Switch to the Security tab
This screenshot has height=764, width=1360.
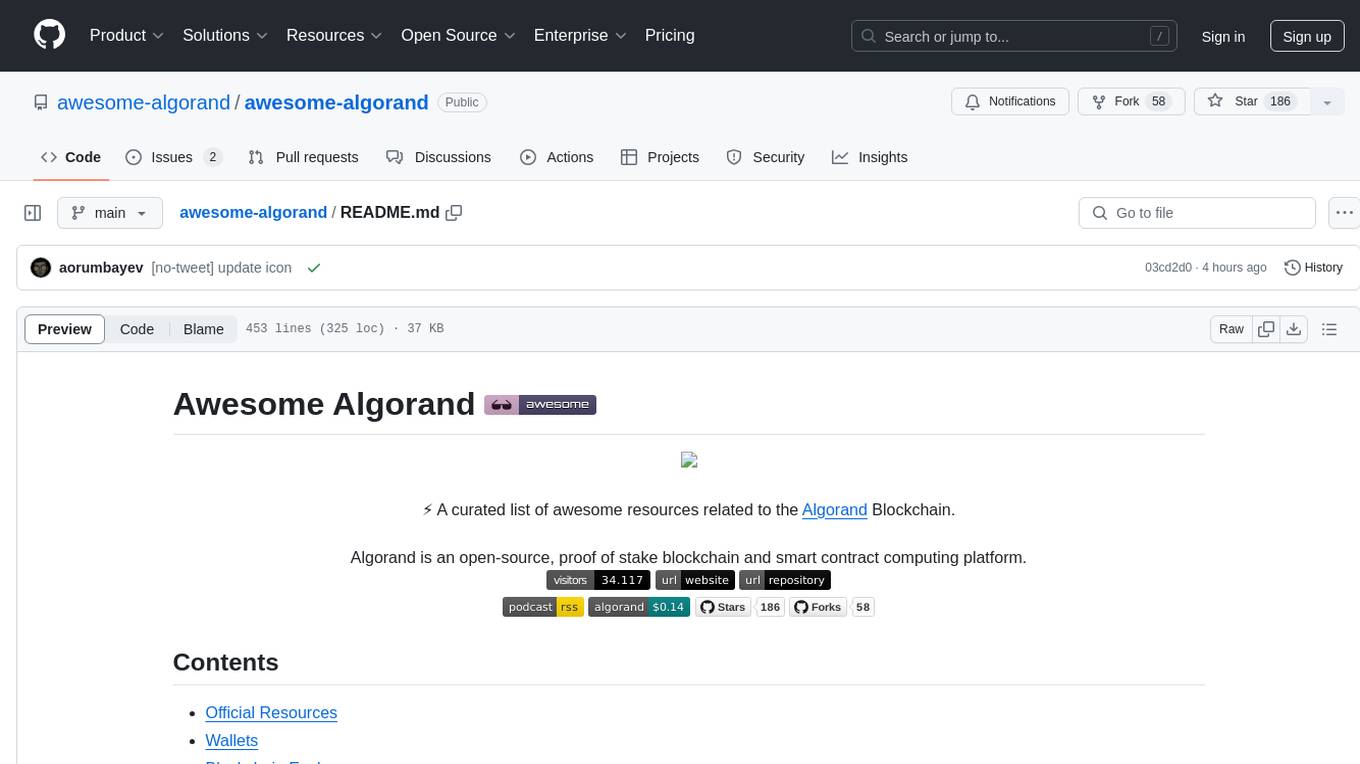765,157
